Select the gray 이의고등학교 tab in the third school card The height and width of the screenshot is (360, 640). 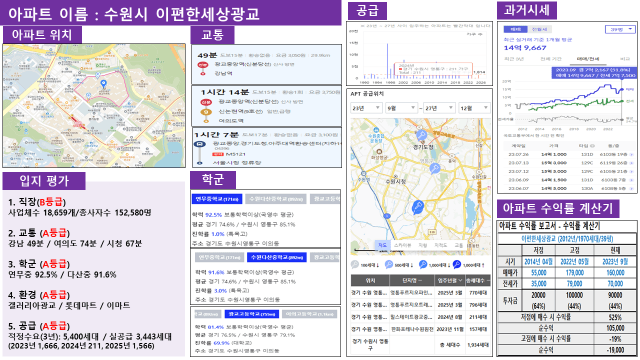[x=310, y=314]
